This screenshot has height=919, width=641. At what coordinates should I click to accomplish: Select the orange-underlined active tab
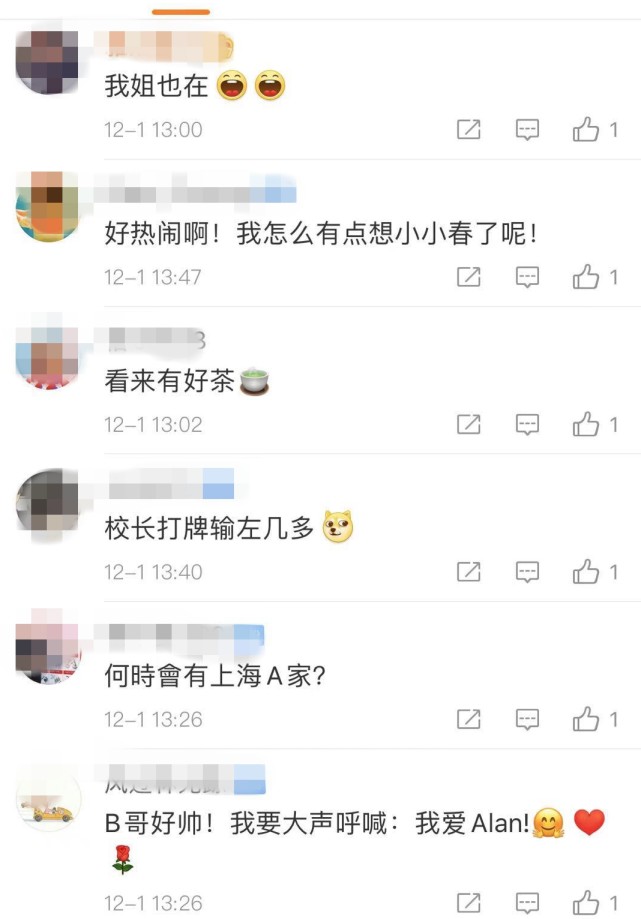click(180, 12)
